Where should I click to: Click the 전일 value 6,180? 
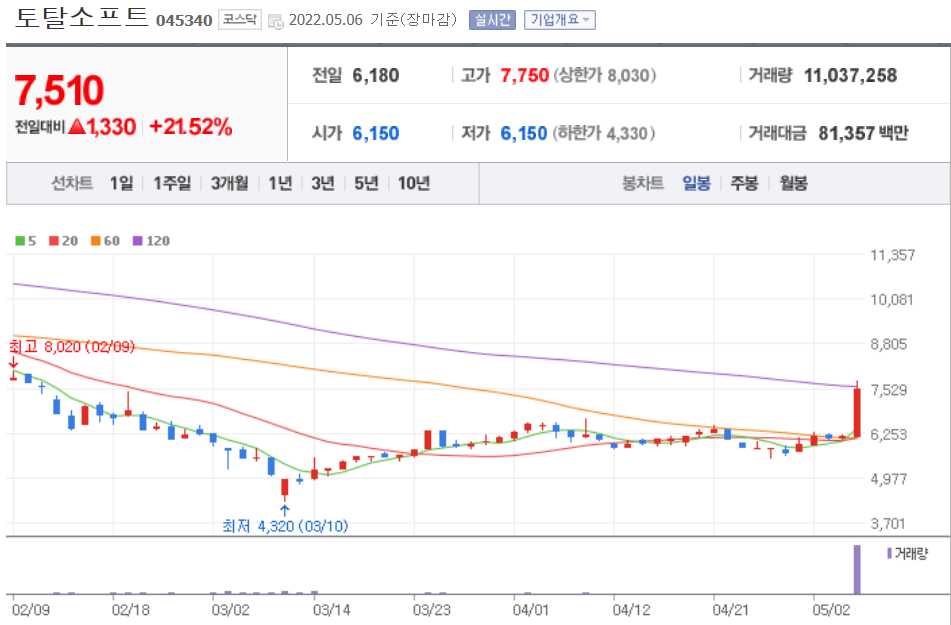pyautogui.click(x=375, y=76)
